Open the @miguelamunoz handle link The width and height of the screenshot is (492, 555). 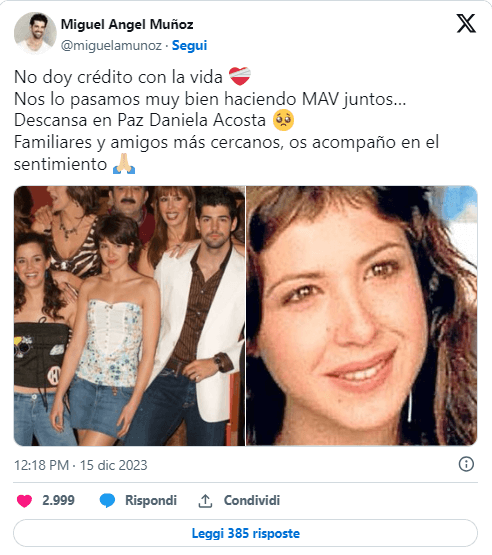pyautogui.click(x=111, y=46)
